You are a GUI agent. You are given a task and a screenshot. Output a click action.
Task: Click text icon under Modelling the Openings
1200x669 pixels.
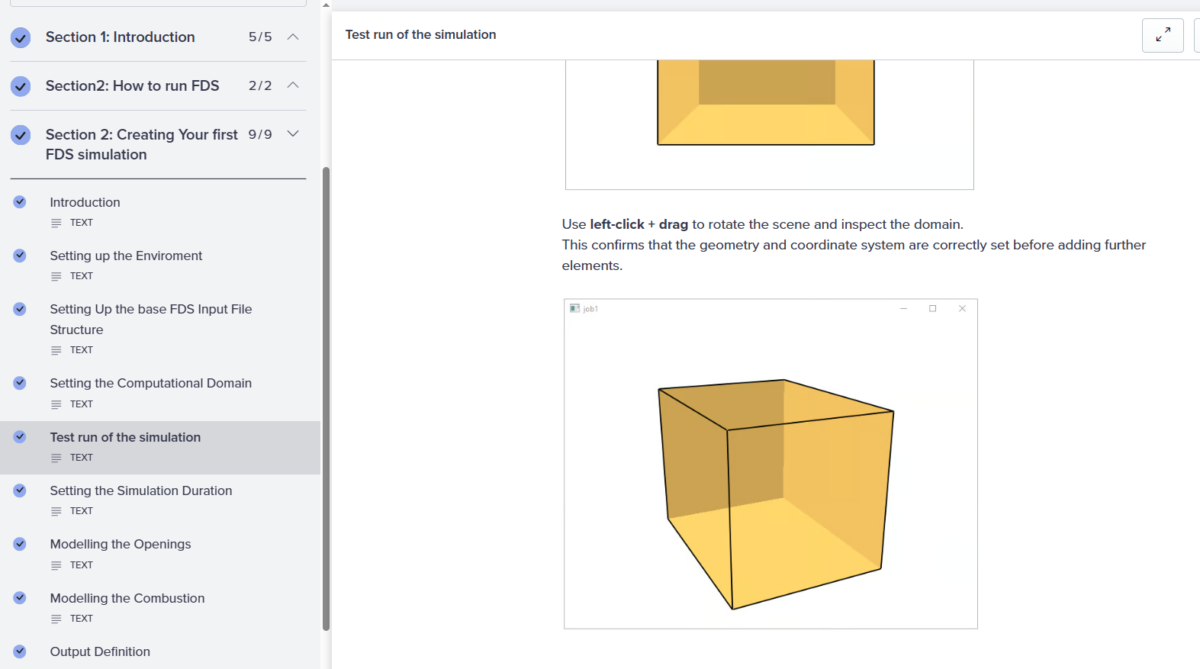(x=56, y=565)
